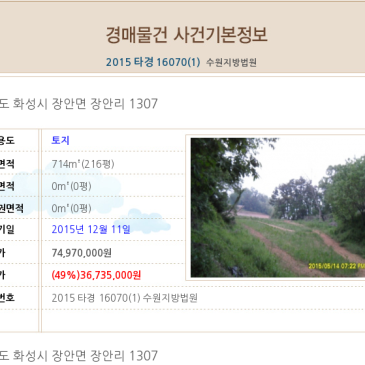The height and width of the screenshot is (365, 365).
Task: Open the 2015년 12월 11일 sale date link
Action: [x=91, y=229]
